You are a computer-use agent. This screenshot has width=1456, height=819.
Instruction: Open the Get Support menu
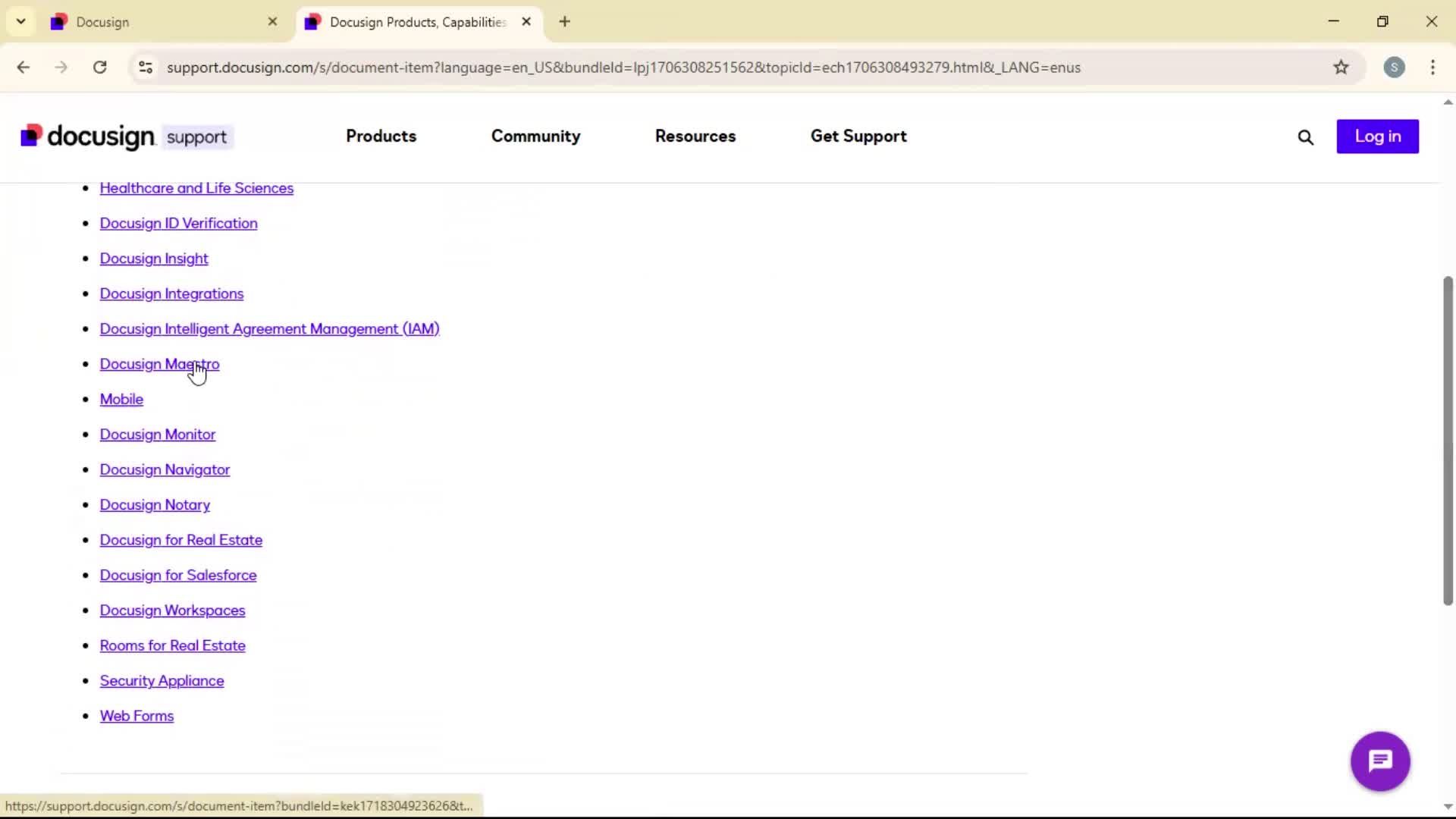858,136
